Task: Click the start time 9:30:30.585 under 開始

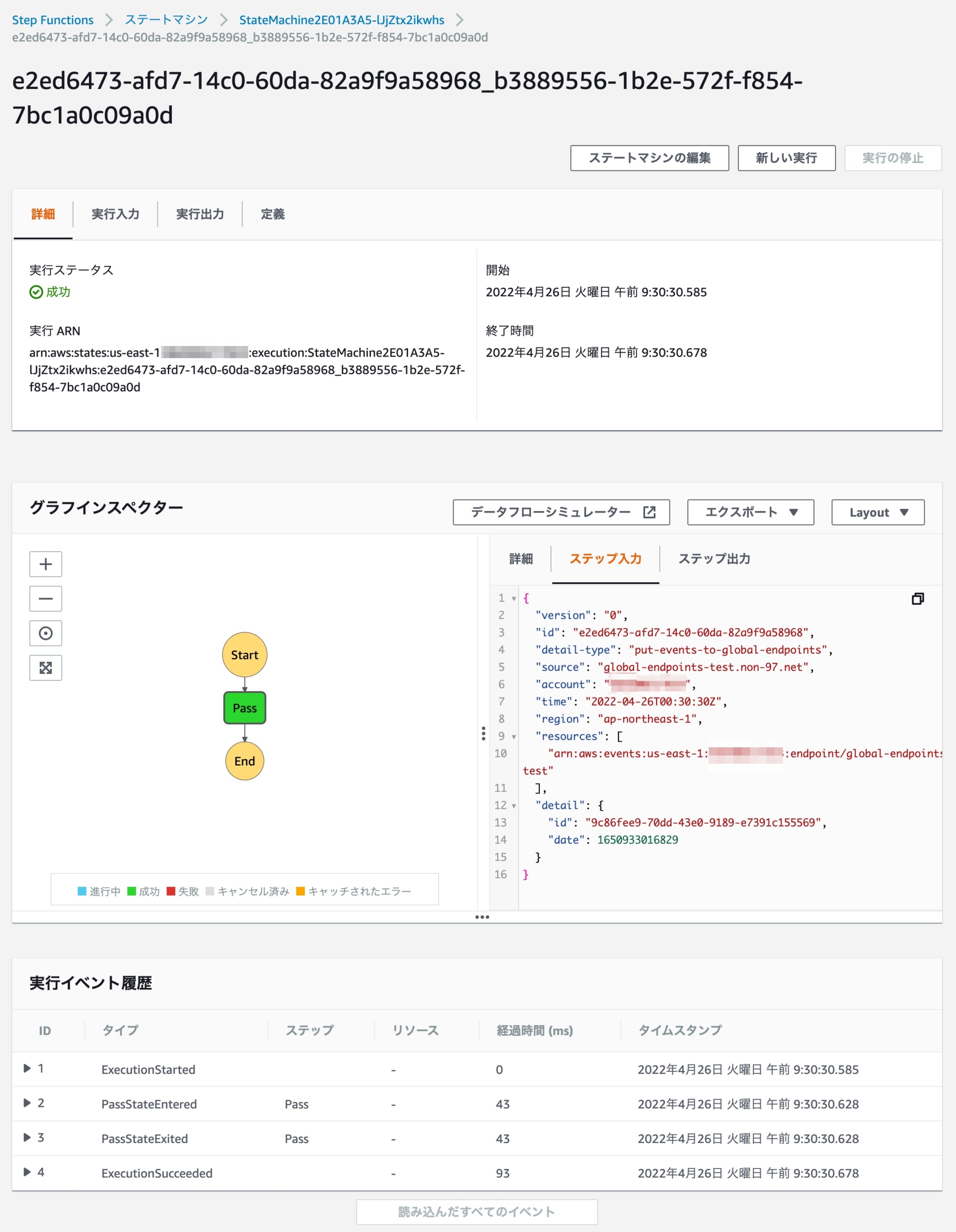Action: 596,292
